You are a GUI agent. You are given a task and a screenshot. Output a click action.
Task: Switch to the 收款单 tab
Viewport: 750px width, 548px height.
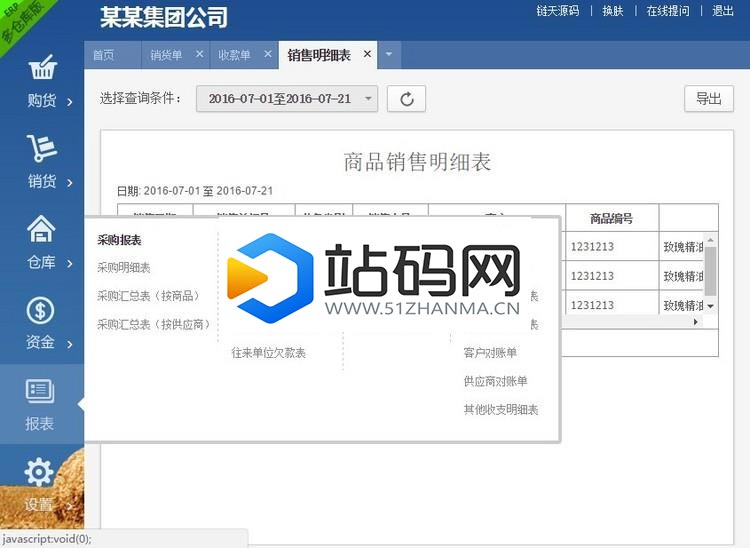coord(234,55)
